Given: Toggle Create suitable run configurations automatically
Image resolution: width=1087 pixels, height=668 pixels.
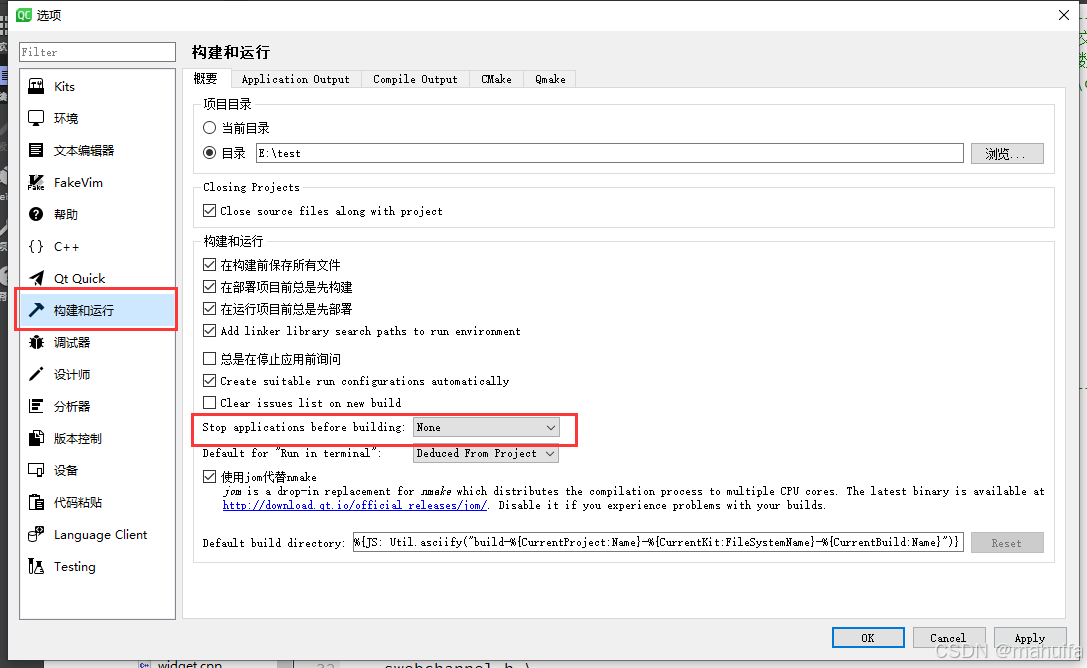Looking at the screenshot, I should click(x=209, y=380).
